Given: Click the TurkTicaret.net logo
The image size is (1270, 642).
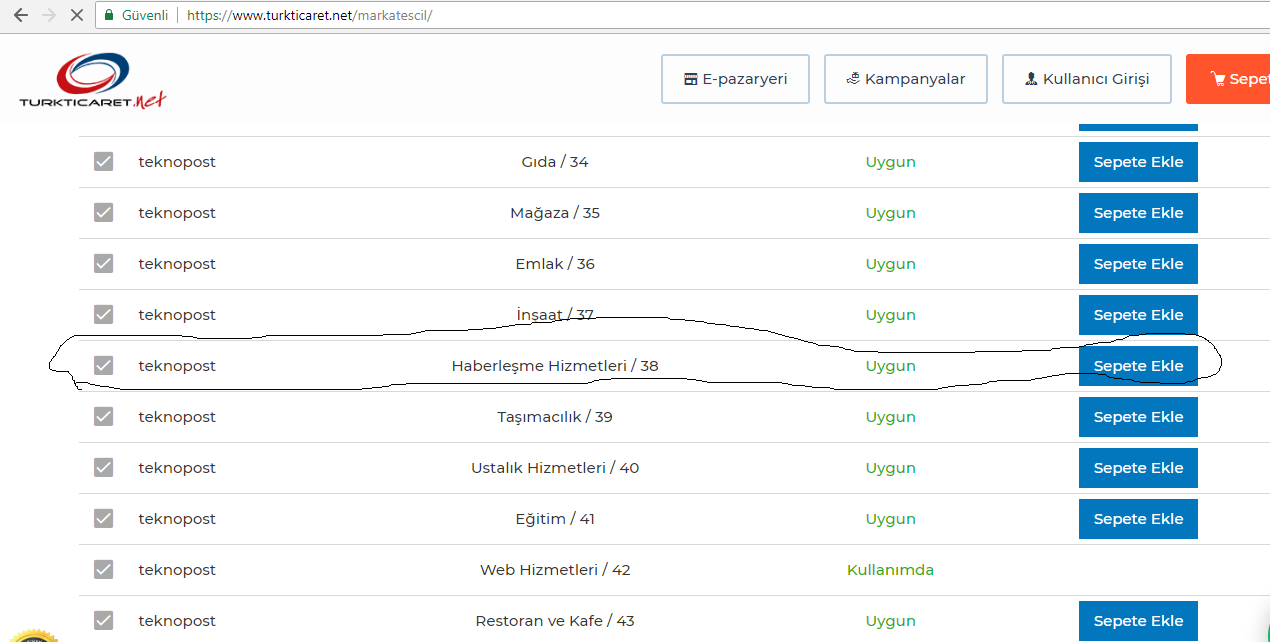Looking at the screenshot, I should [92, 82].
